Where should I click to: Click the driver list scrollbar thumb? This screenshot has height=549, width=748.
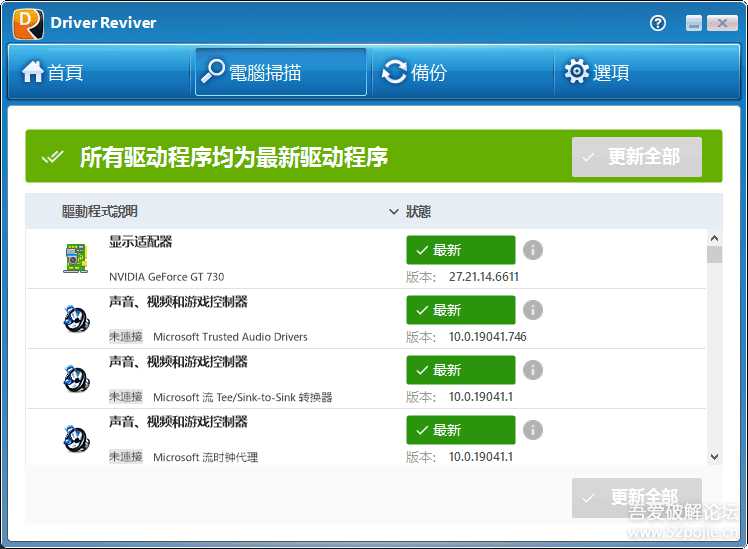[714, 255]
